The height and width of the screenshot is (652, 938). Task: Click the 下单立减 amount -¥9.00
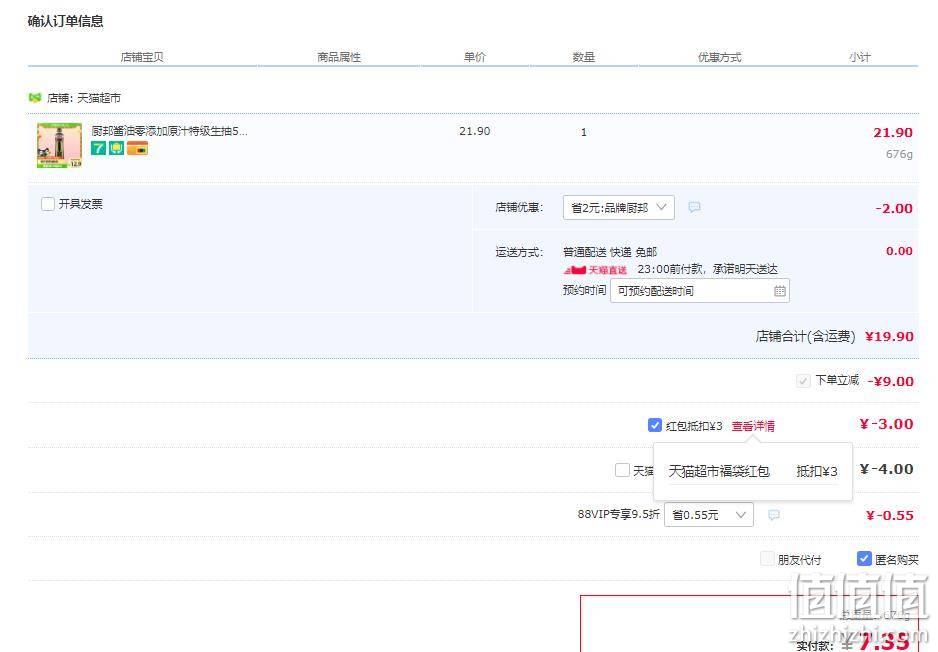point(890,381)
